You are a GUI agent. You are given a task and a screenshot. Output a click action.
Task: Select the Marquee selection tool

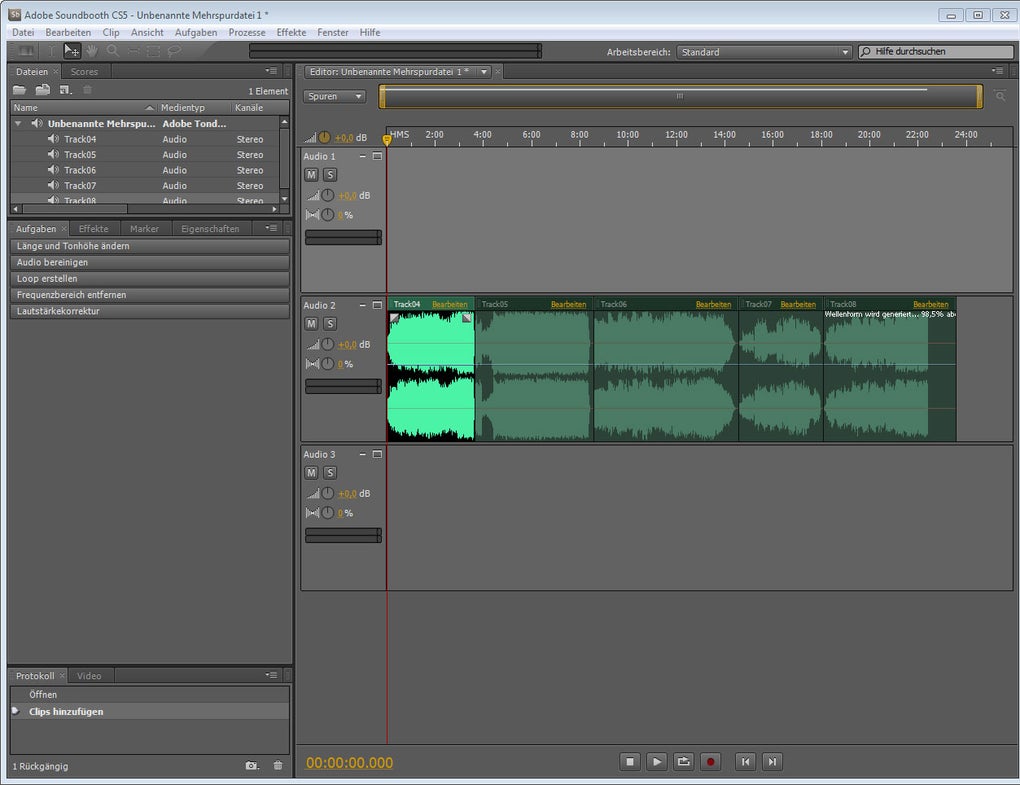click(x=154, y=51)
